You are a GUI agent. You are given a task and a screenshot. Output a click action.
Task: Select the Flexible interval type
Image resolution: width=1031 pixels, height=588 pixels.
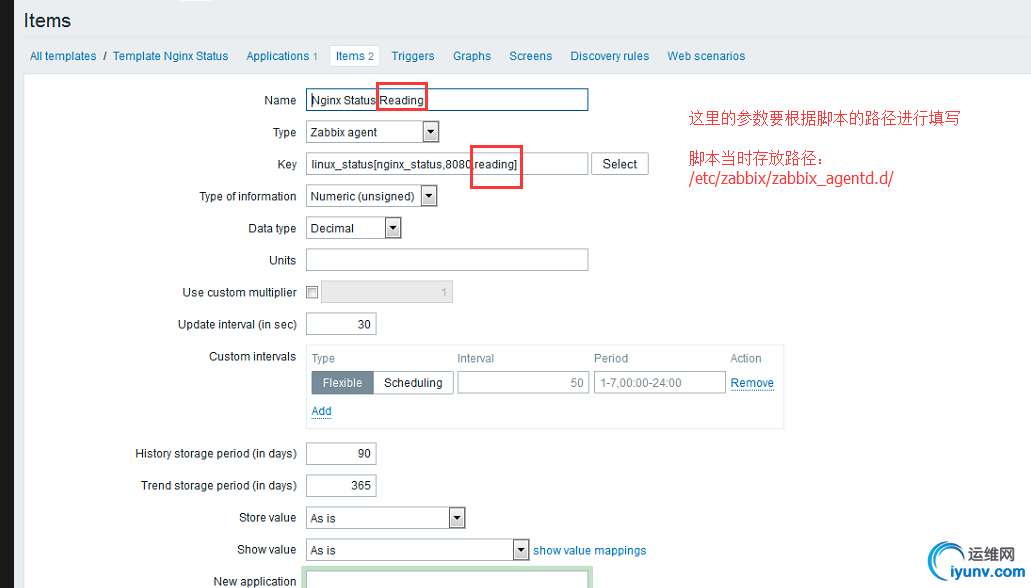[x=343, y=383]
